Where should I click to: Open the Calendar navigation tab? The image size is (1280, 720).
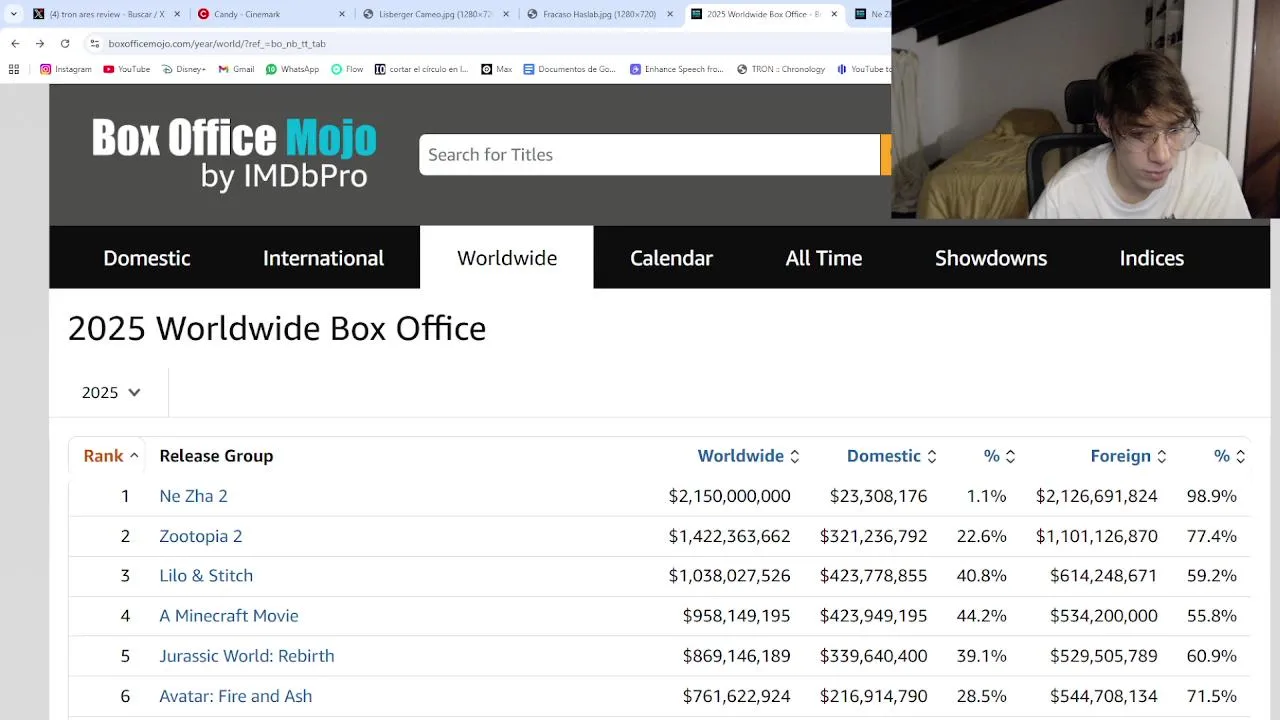point(671,258)
